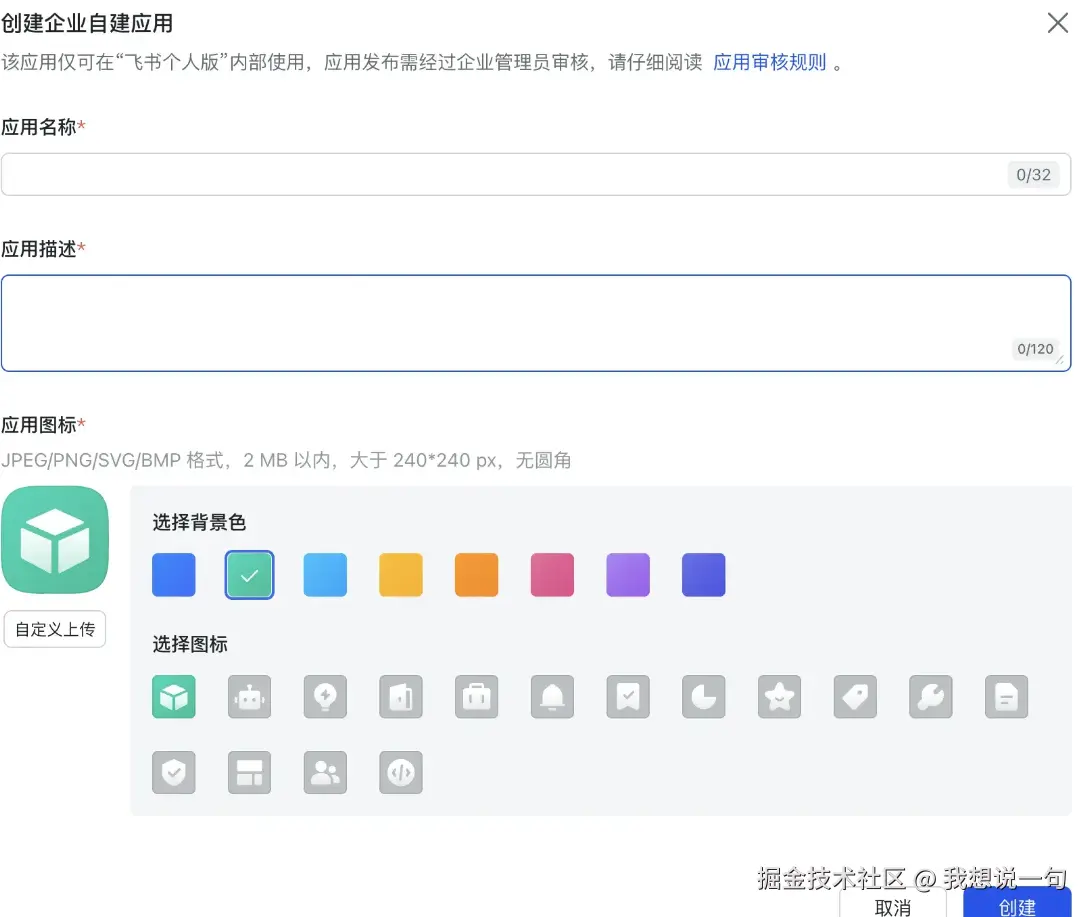Pick the pie chart icon

point(703,696)
